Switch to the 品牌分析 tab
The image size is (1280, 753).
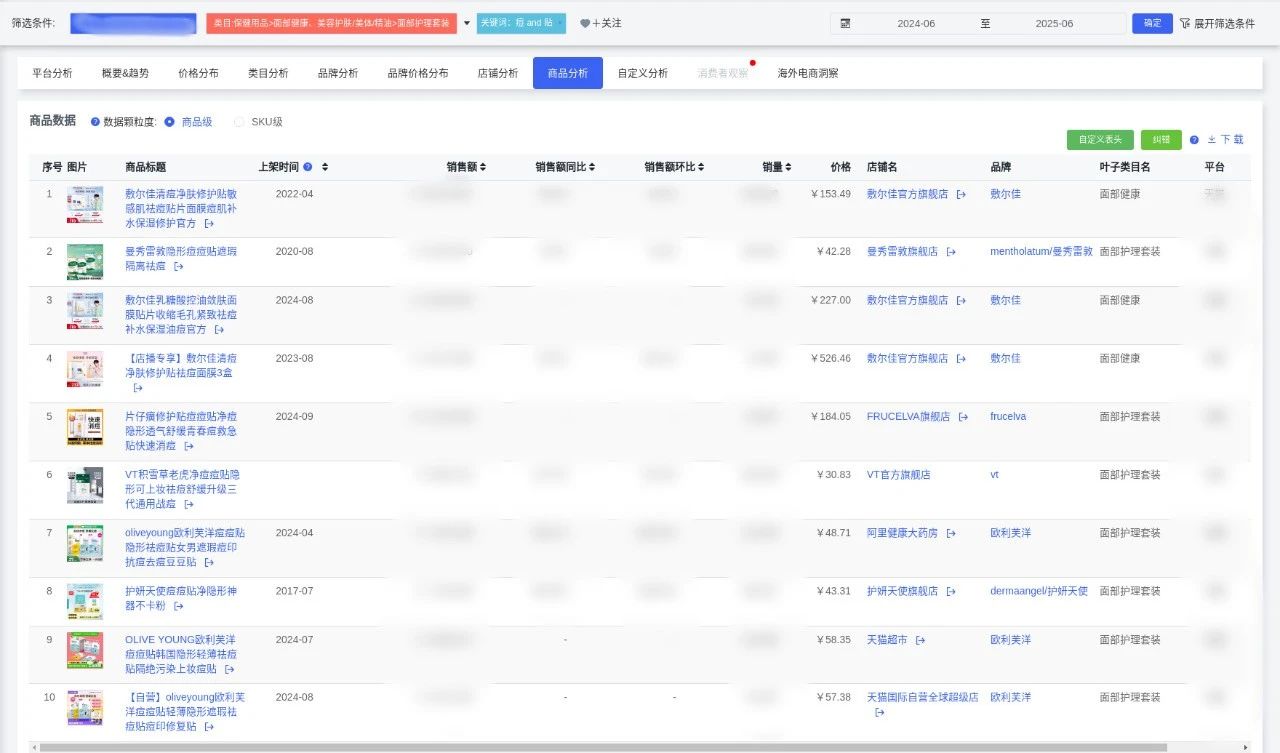pyautogui.click(x=338, y=73)
